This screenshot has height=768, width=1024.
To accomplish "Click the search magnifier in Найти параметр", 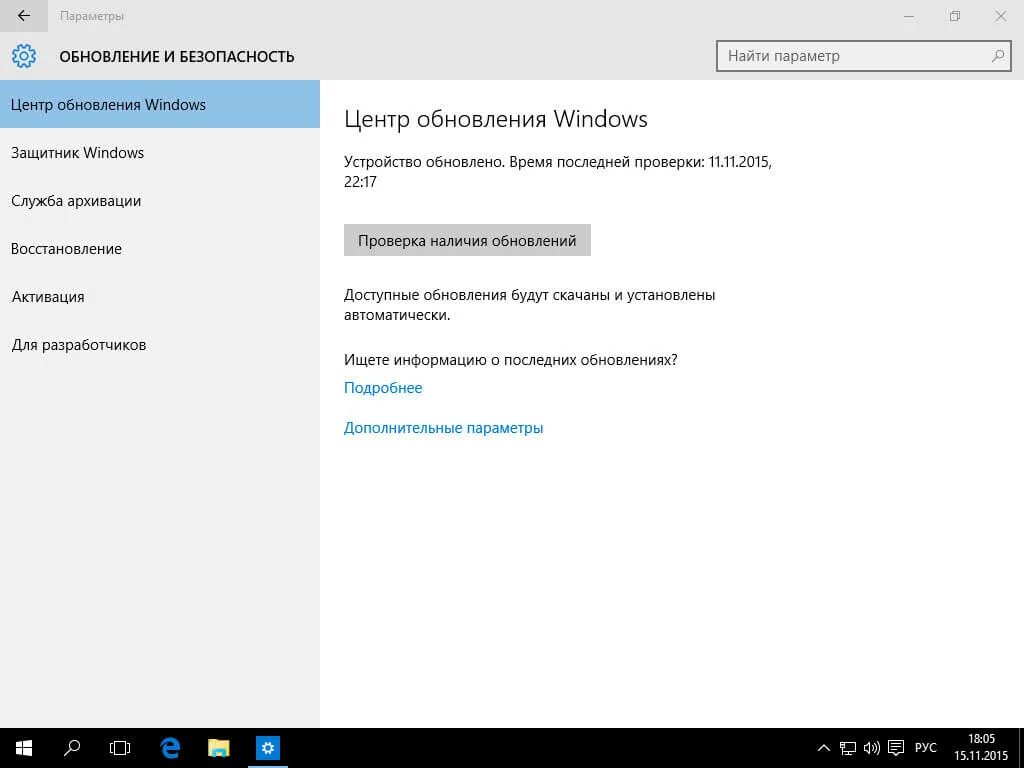I will click(x=997, y=56).
